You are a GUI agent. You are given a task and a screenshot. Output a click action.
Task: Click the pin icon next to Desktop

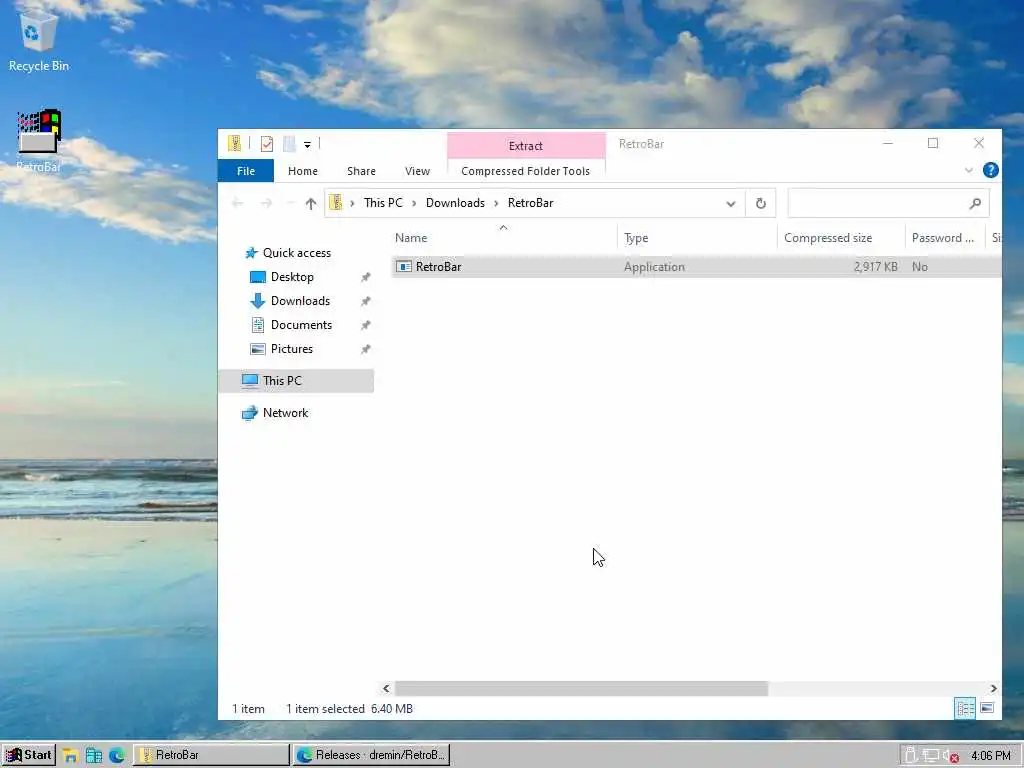(365, 278)
